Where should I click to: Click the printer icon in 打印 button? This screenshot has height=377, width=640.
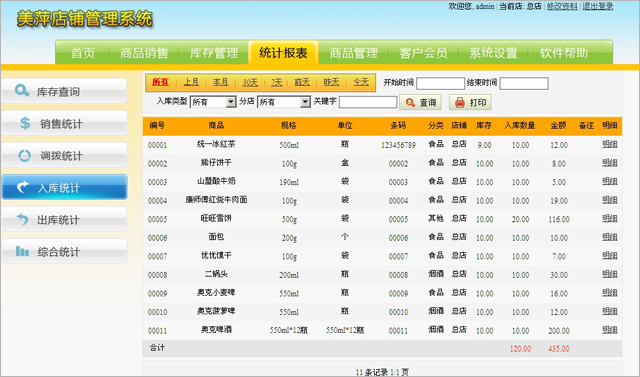460,102
